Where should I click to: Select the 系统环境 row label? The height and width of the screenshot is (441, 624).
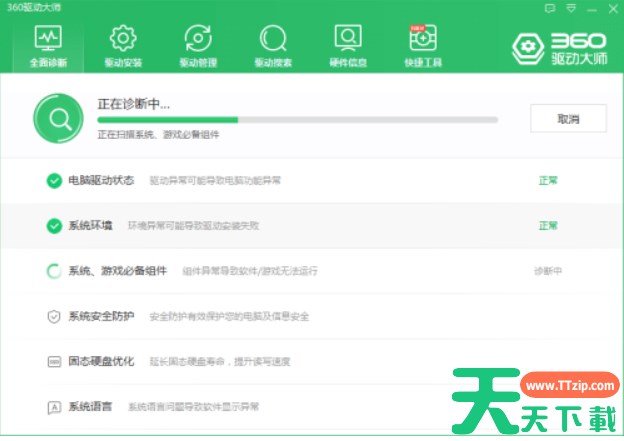coord(90,226)
